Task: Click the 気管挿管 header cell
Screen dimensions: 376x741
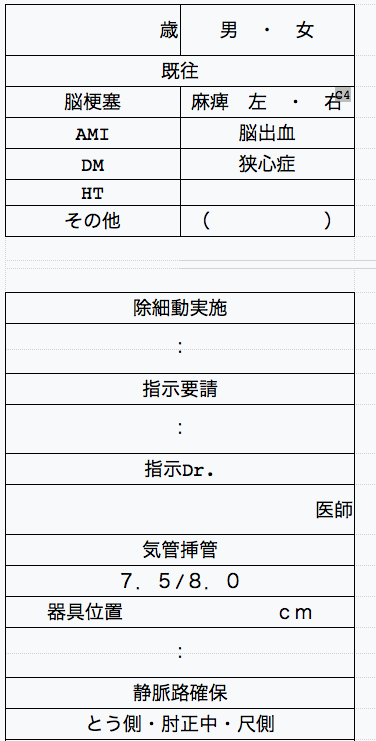Action: (x=180, y=551)
